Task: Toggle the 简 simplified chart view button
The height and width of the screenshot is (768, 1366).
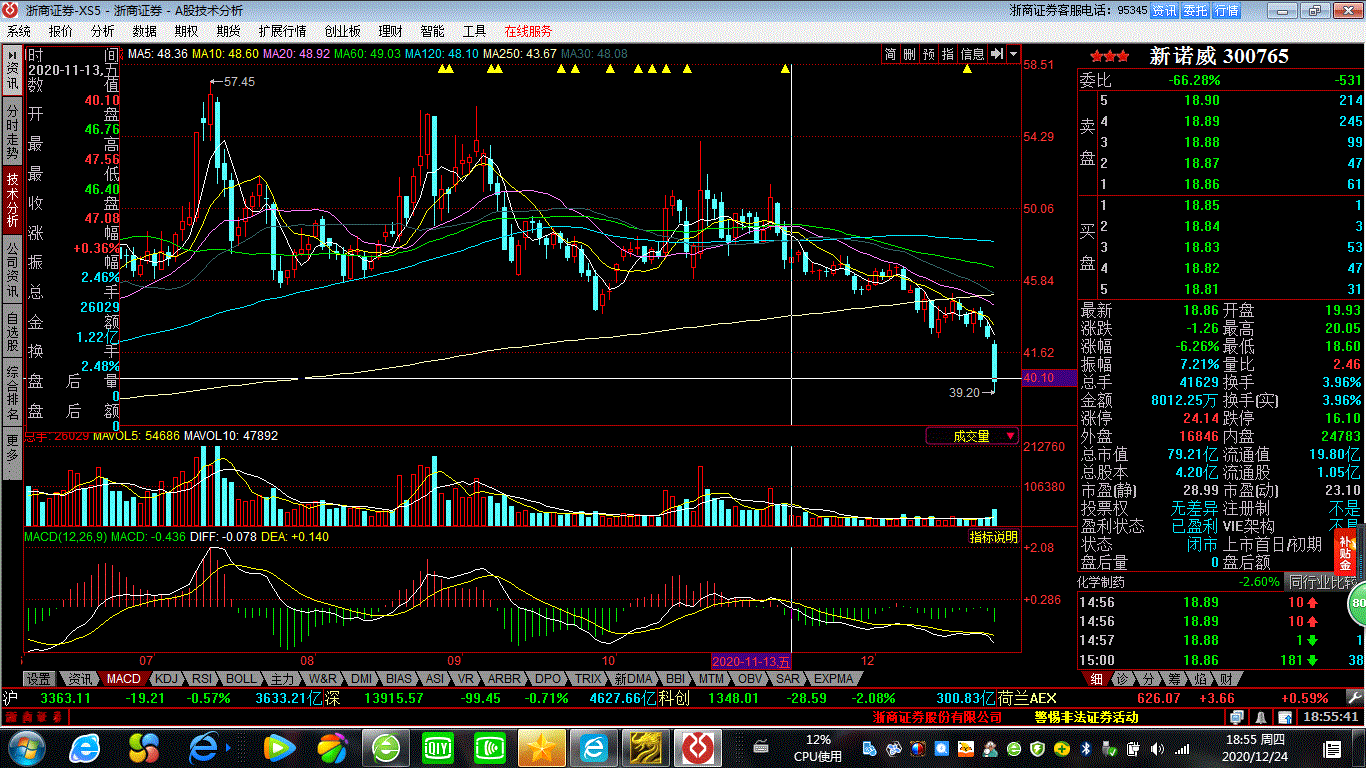Action: [890, 54]
